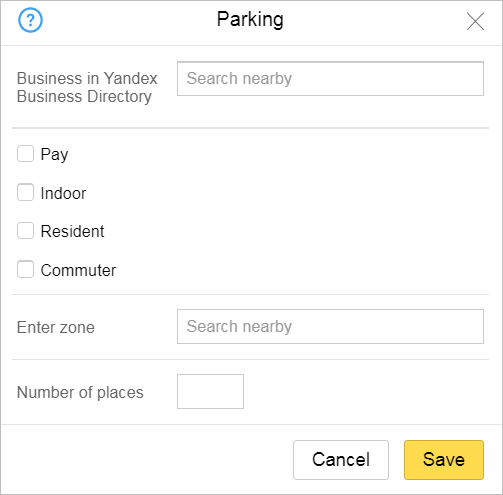This screenshot has height=495, width=503.
Task: Click the Parking dialog title
Action: coord(250,19)
